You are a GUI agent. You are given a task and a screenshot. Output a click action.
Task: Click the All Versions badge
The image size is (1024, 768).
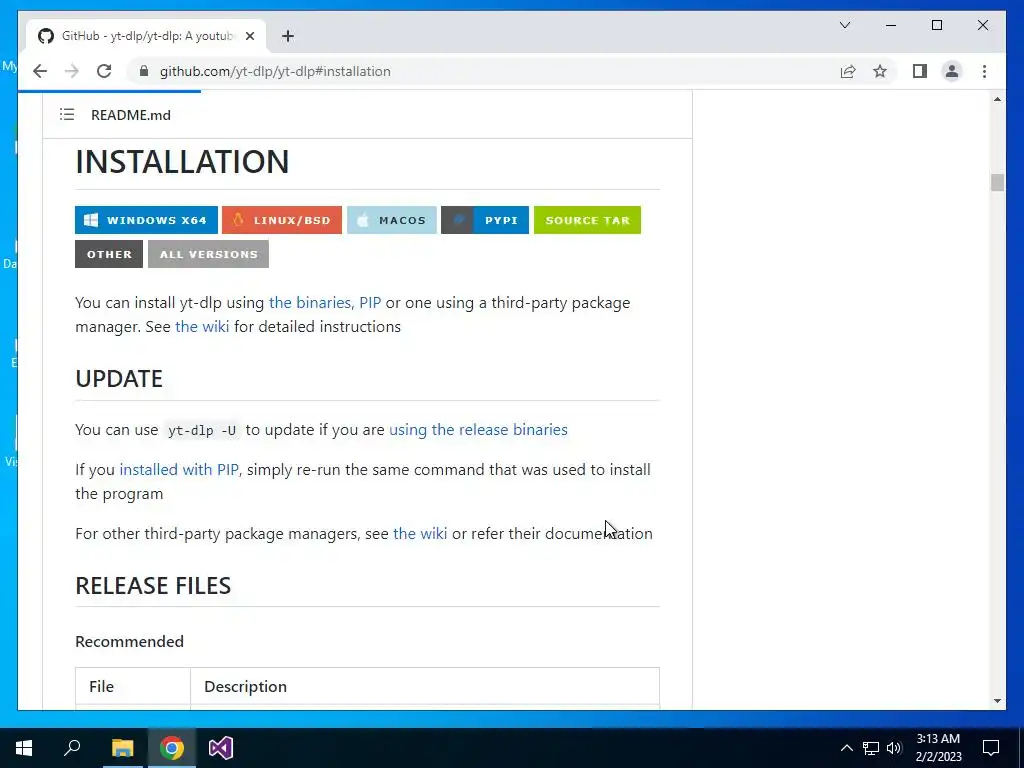click(208, 254)
